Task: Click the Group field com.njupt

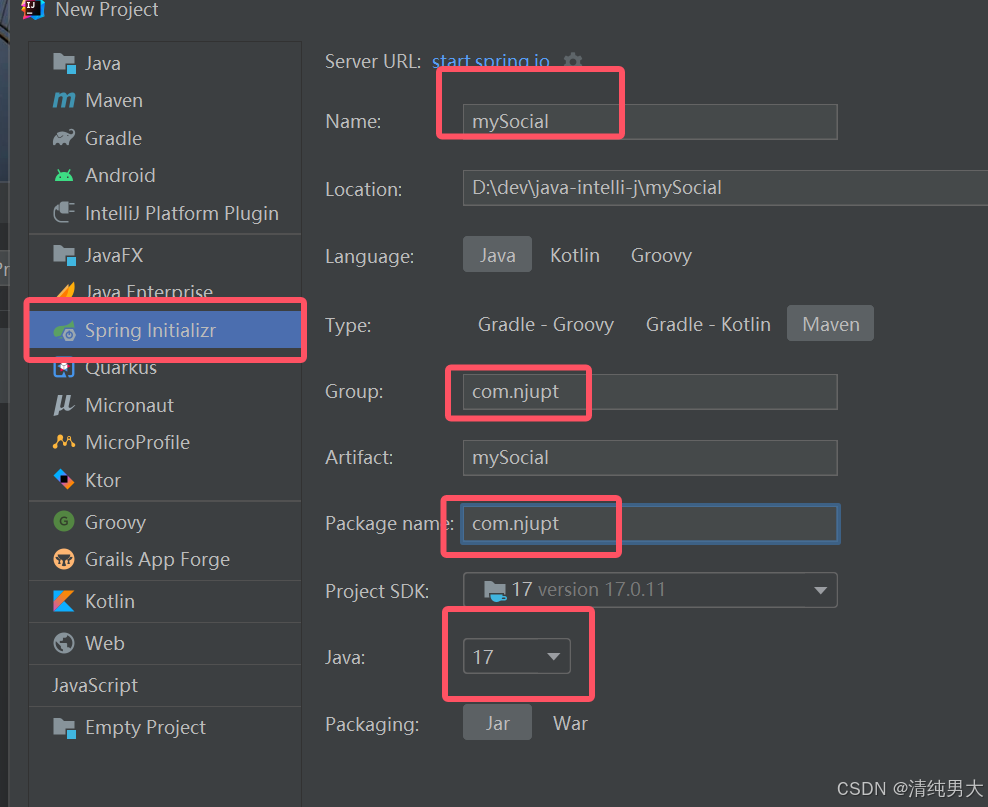Action: (650, 392)
